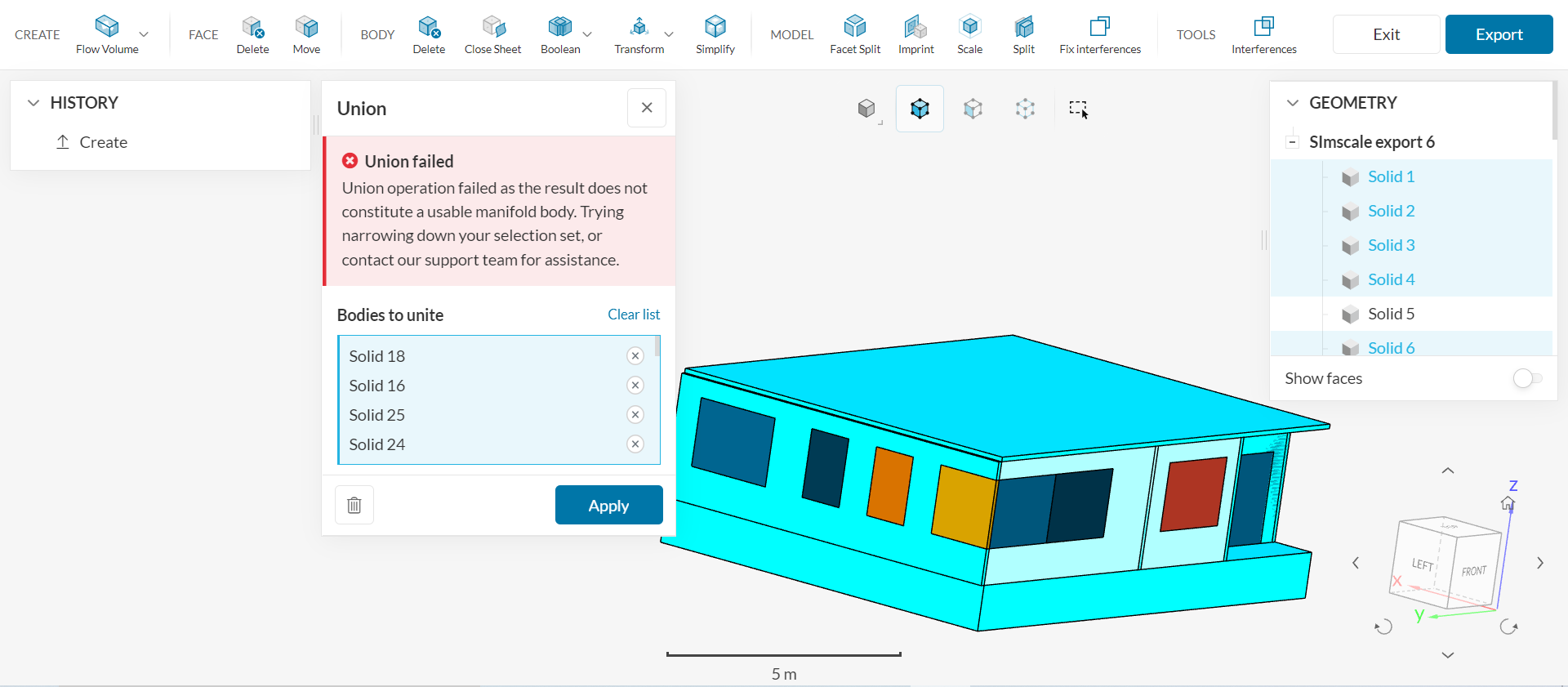
Task: Rotate view up with the top chevron
Action: [1448, 471]
